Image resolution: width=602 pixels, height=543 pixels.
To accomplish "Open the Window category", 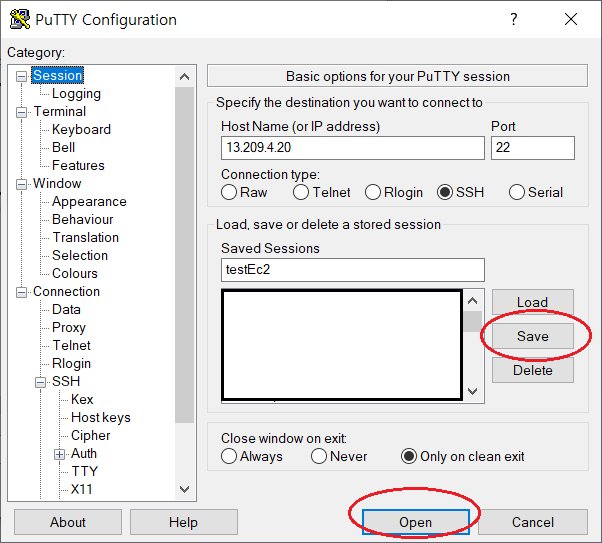I will click(57, 184).
